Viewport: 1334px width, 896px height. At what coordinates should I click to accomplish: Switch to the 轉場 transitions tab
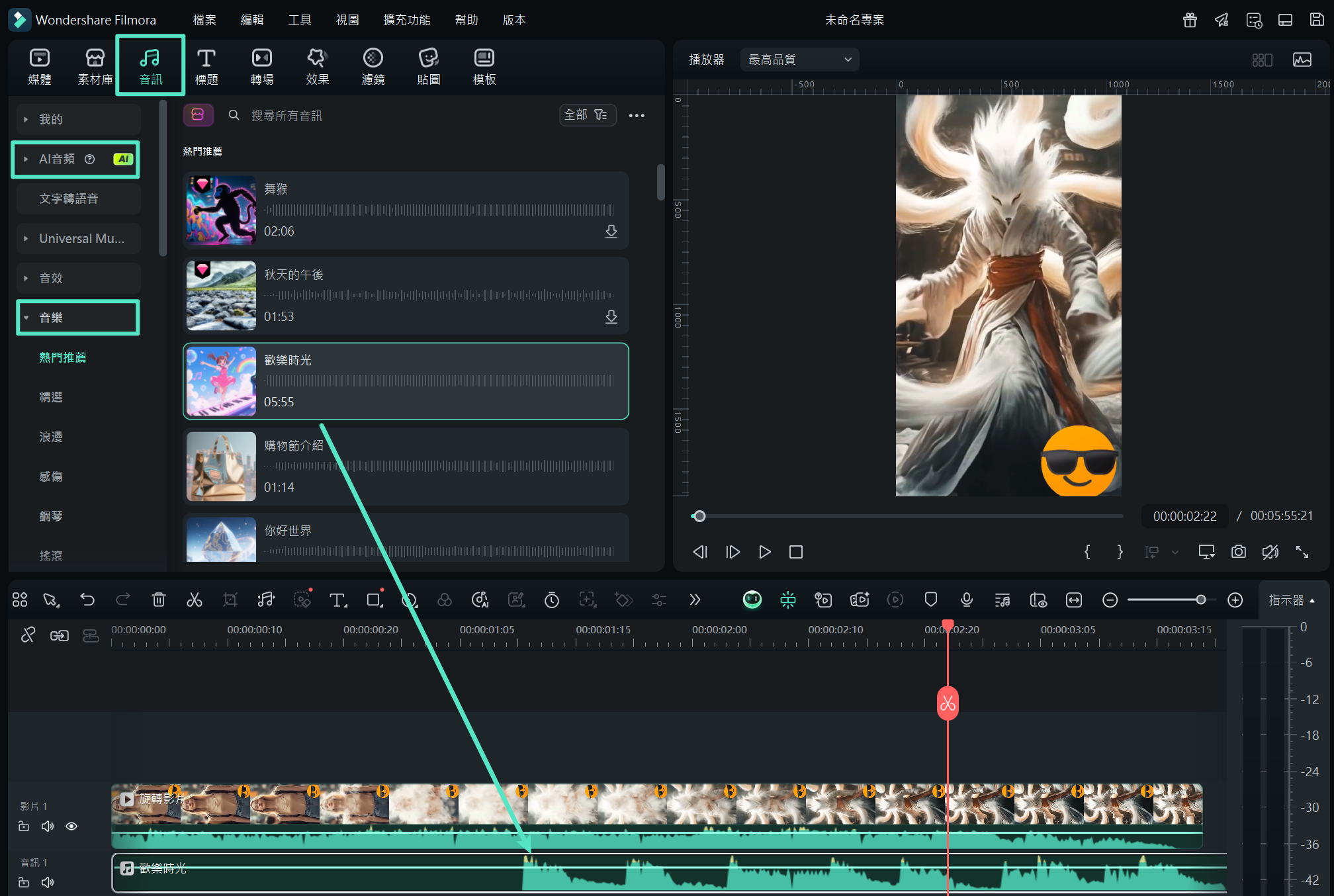261,66
